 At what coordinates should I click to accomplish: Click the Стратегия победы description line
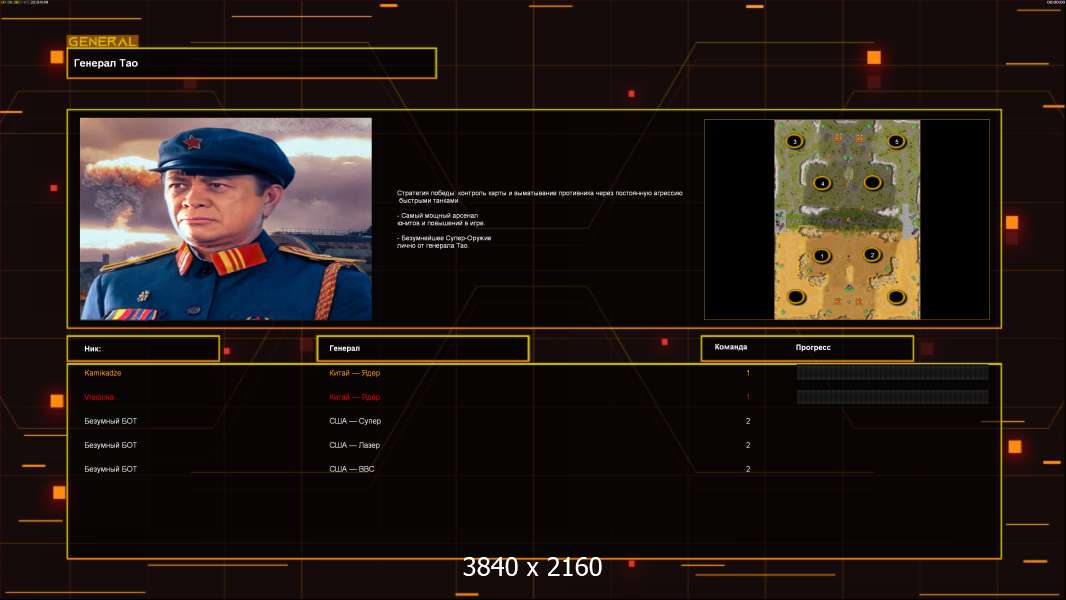click(540, 196)
